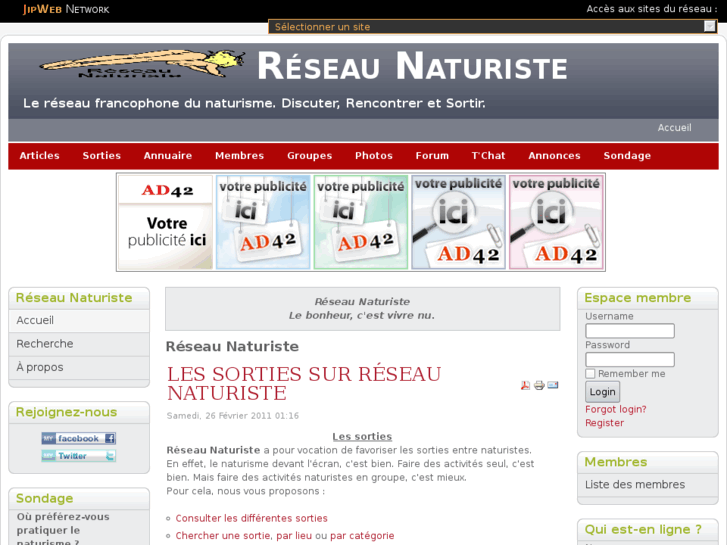
Task: Go to the Annuaire menu item
Action: click(x=168, y=156)
